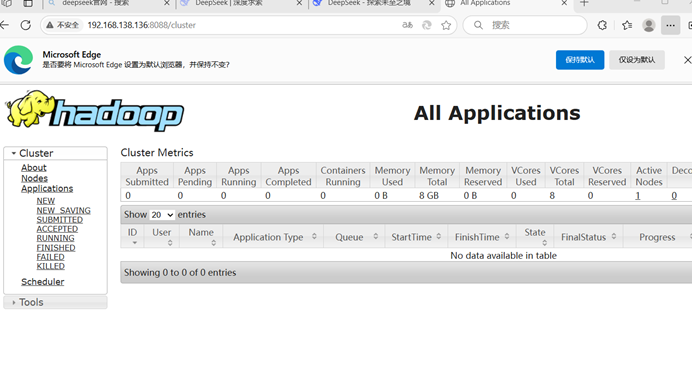Open the Edge settings ellipsis menu
692x386 pixels.
tap(670, 25)
